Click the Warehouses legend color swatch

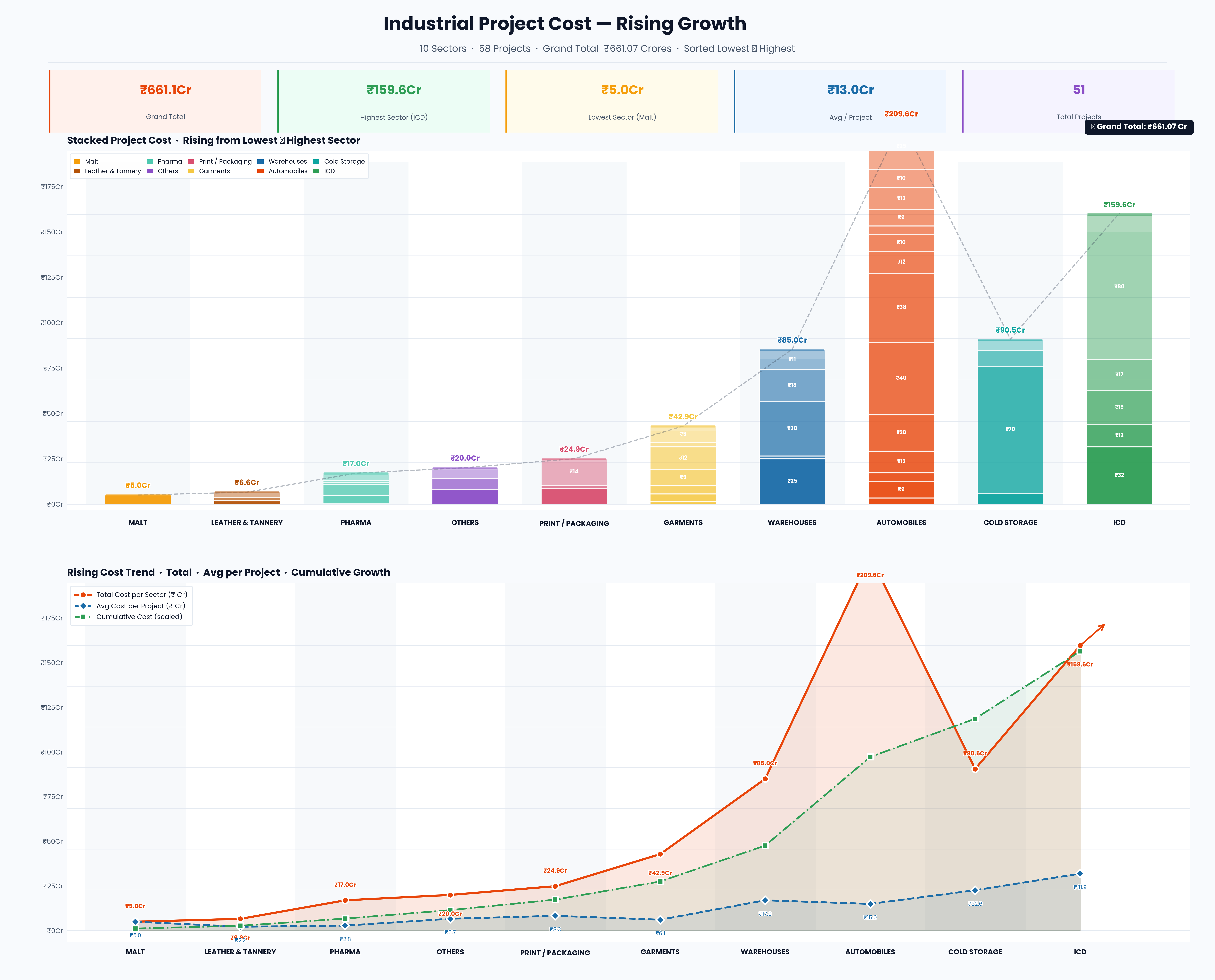tap(260, 161)
